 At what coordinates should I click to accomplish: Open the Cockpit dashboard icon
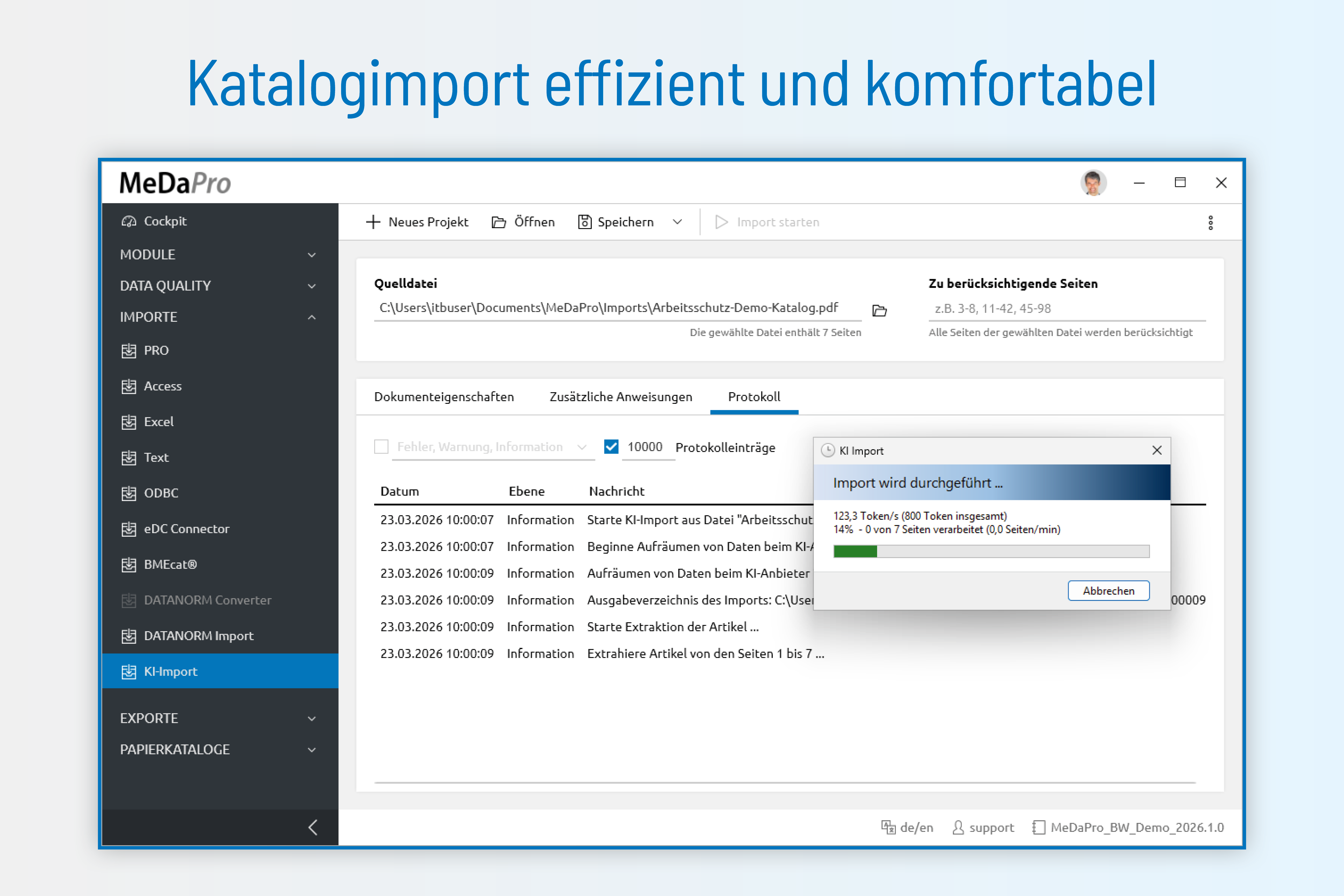pyautogui.click(x=128, y=221)
